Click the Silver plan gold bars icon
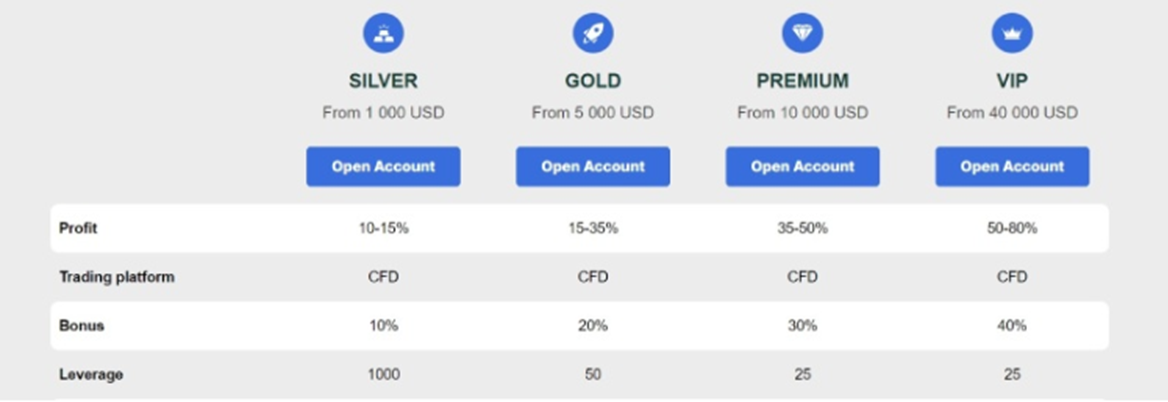 click(x=383, y=34)
